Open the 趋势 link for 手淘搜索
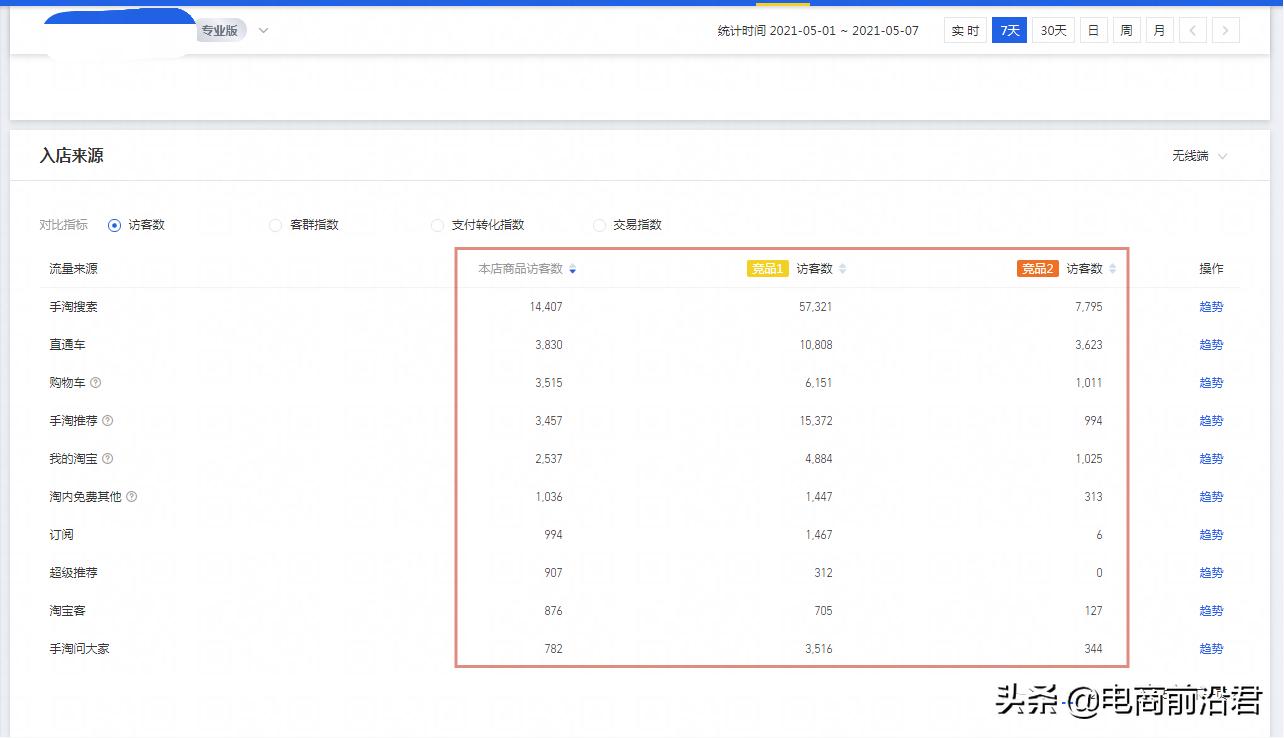 point(1210,306)
